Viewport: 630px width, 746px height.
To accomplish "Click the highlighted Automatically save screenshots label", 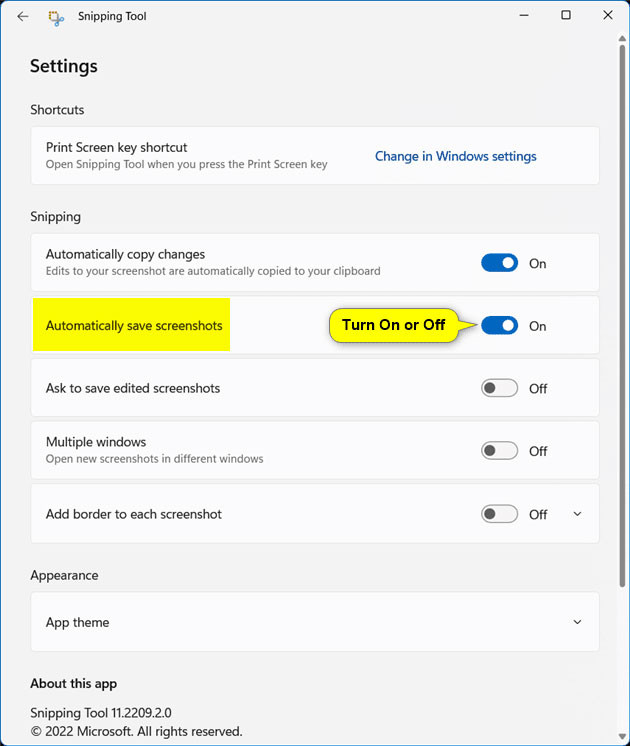I will coord(134,326).
